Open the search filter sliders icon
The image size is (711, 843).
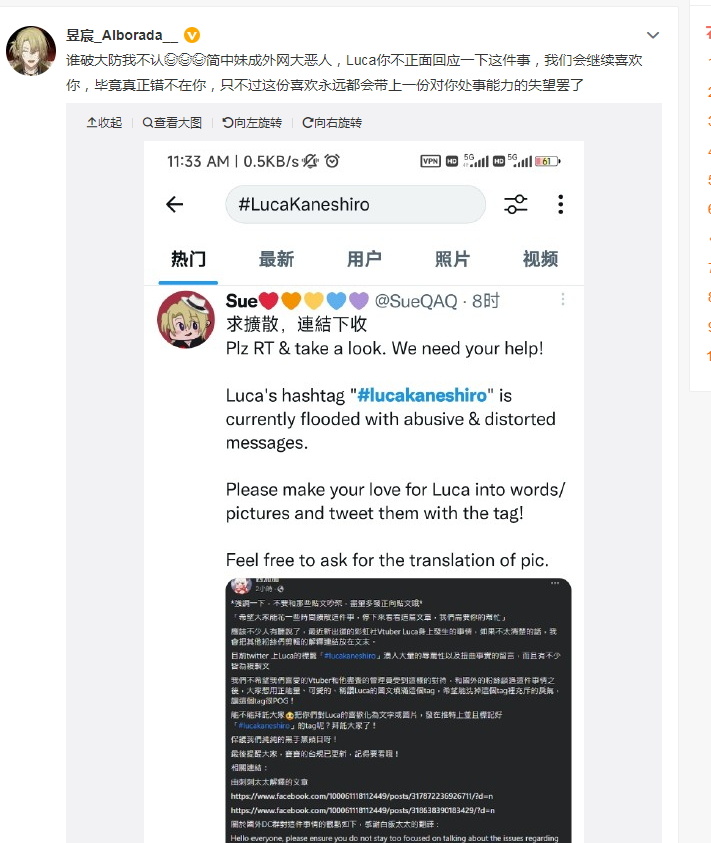pyautogui.click(x=515, y=204)
